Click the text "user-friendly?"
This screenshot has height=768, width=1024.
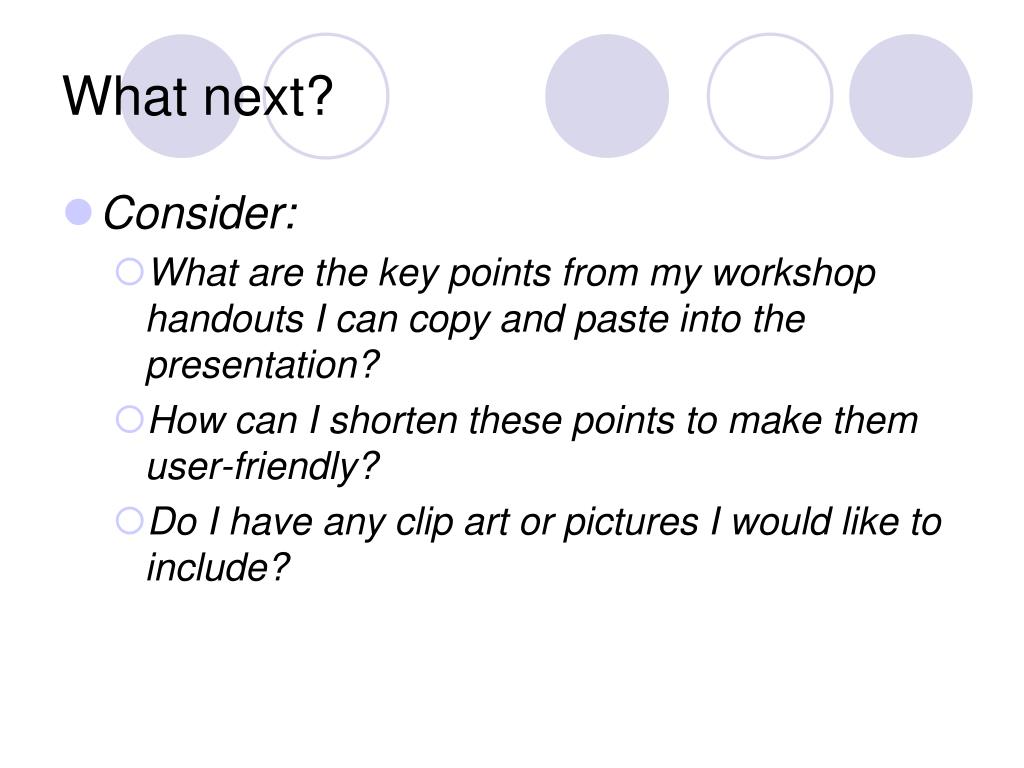tap(263, 467)
